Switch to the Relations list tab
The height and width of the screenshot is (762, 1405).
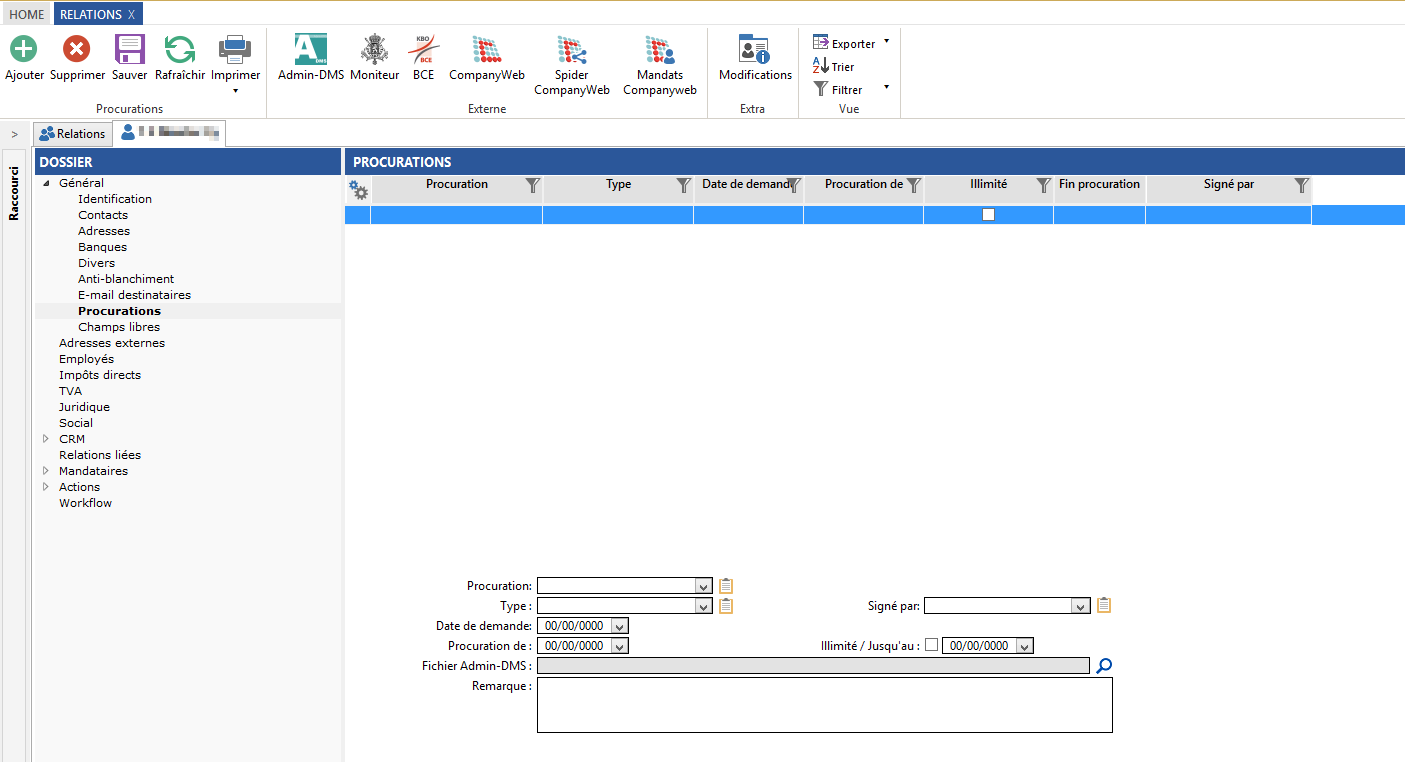pyautogui.click(x=72, y=134)
